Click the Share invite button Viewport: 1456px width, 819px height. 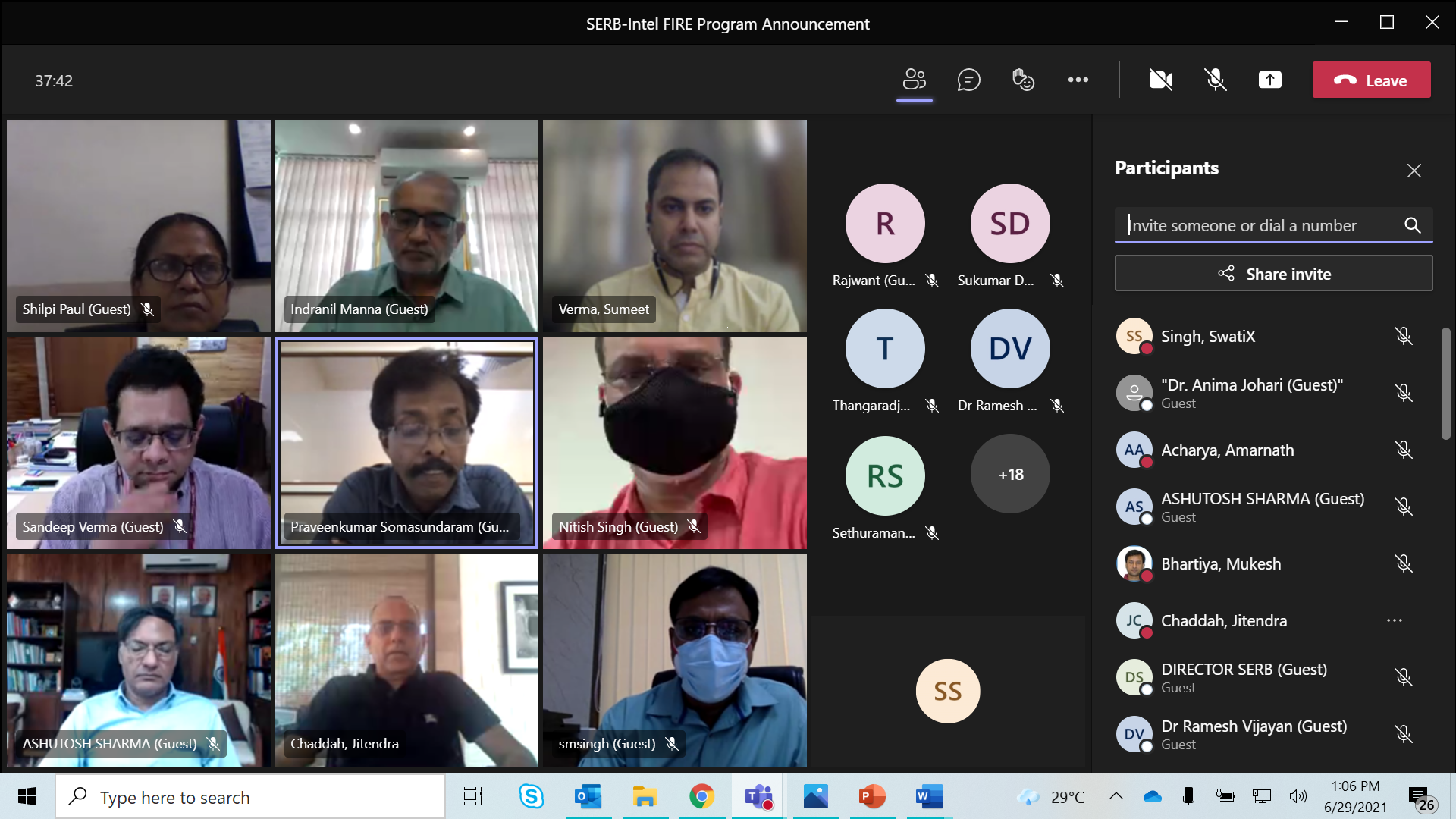1273,274
